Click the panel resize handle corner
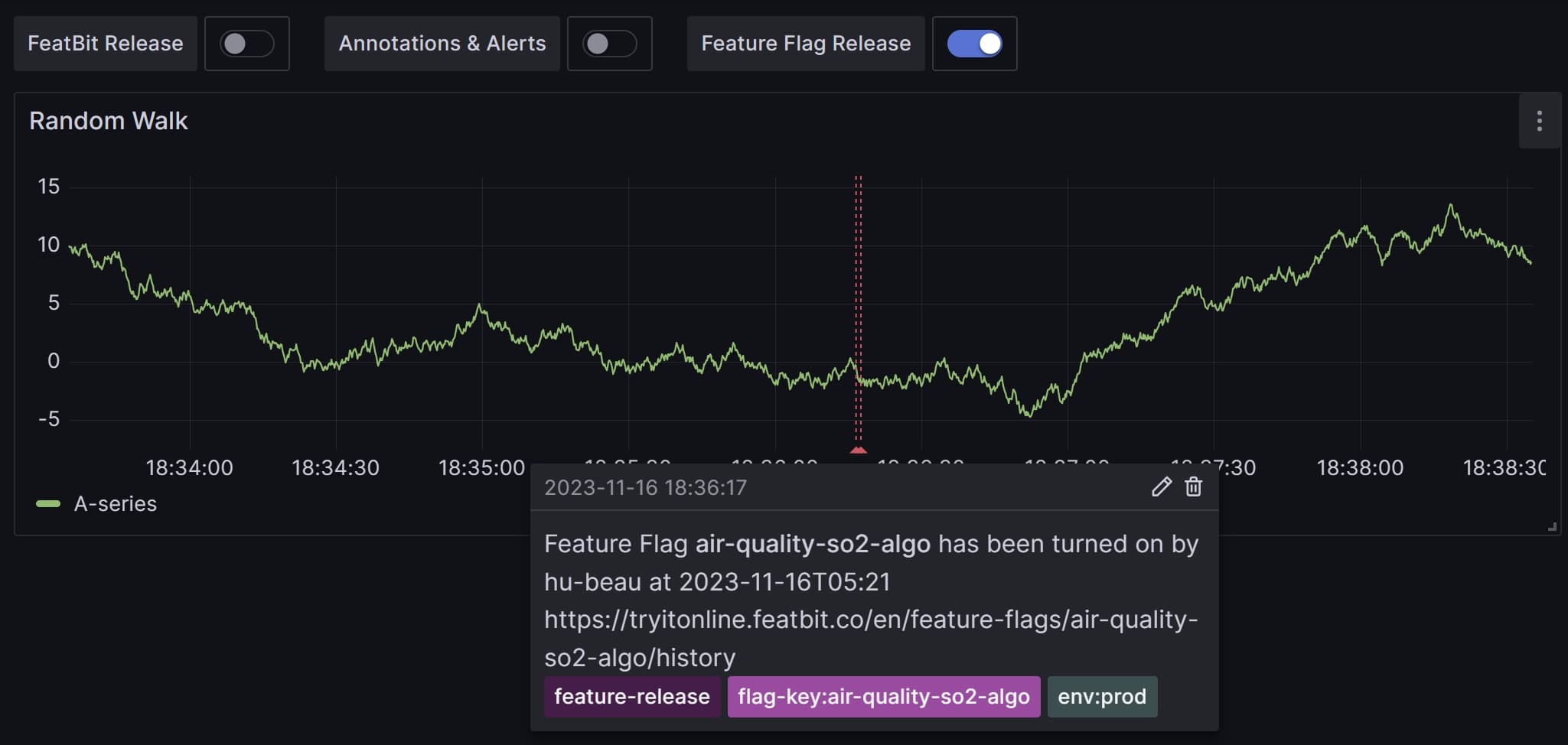This screenshot has height=745, width=1568. [x=1551, y=526]
